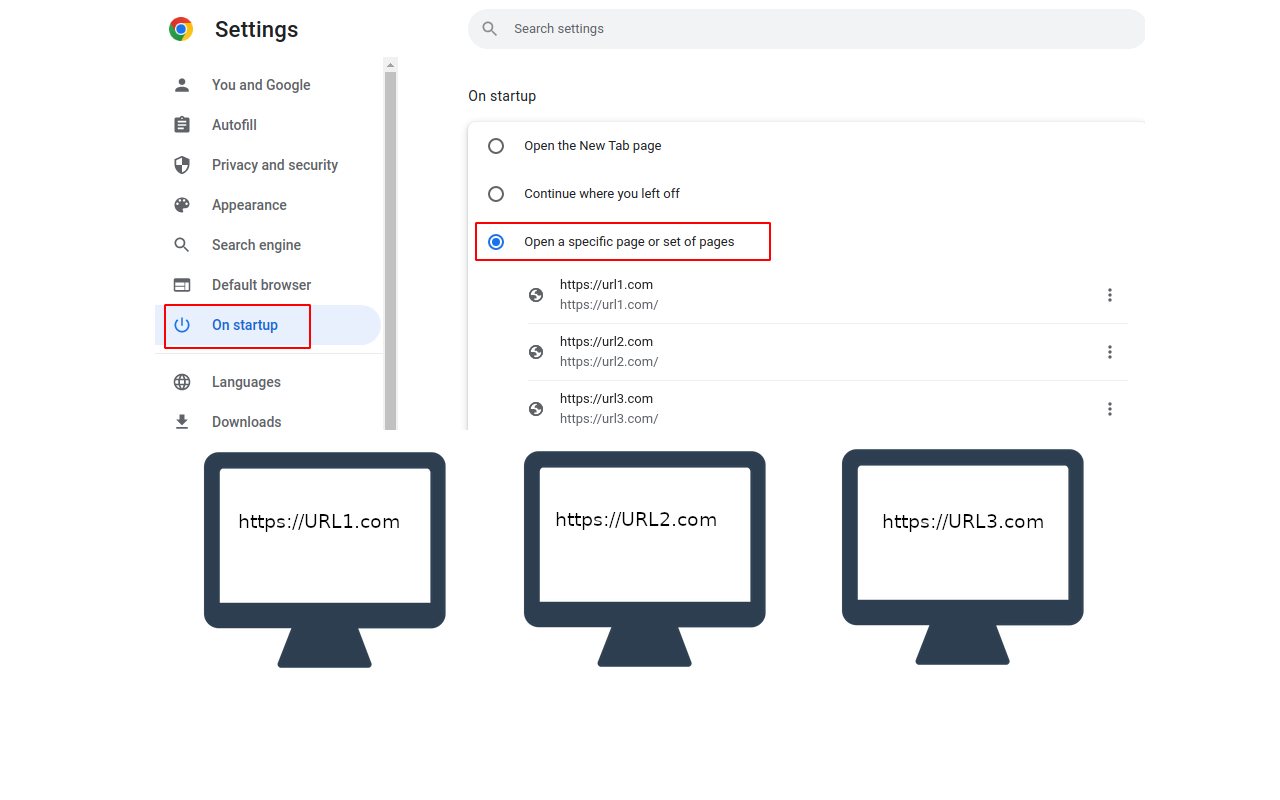Click the Chrome logo icon
The height and width of the screenshot is (800, 1280).
(x=181, y=29)
